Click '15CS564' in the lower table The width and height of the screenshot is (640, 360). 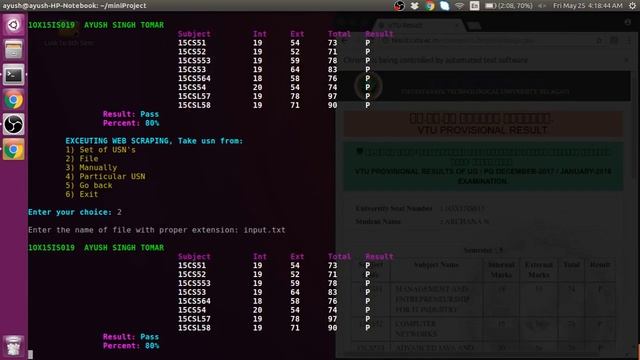point(194,301)
